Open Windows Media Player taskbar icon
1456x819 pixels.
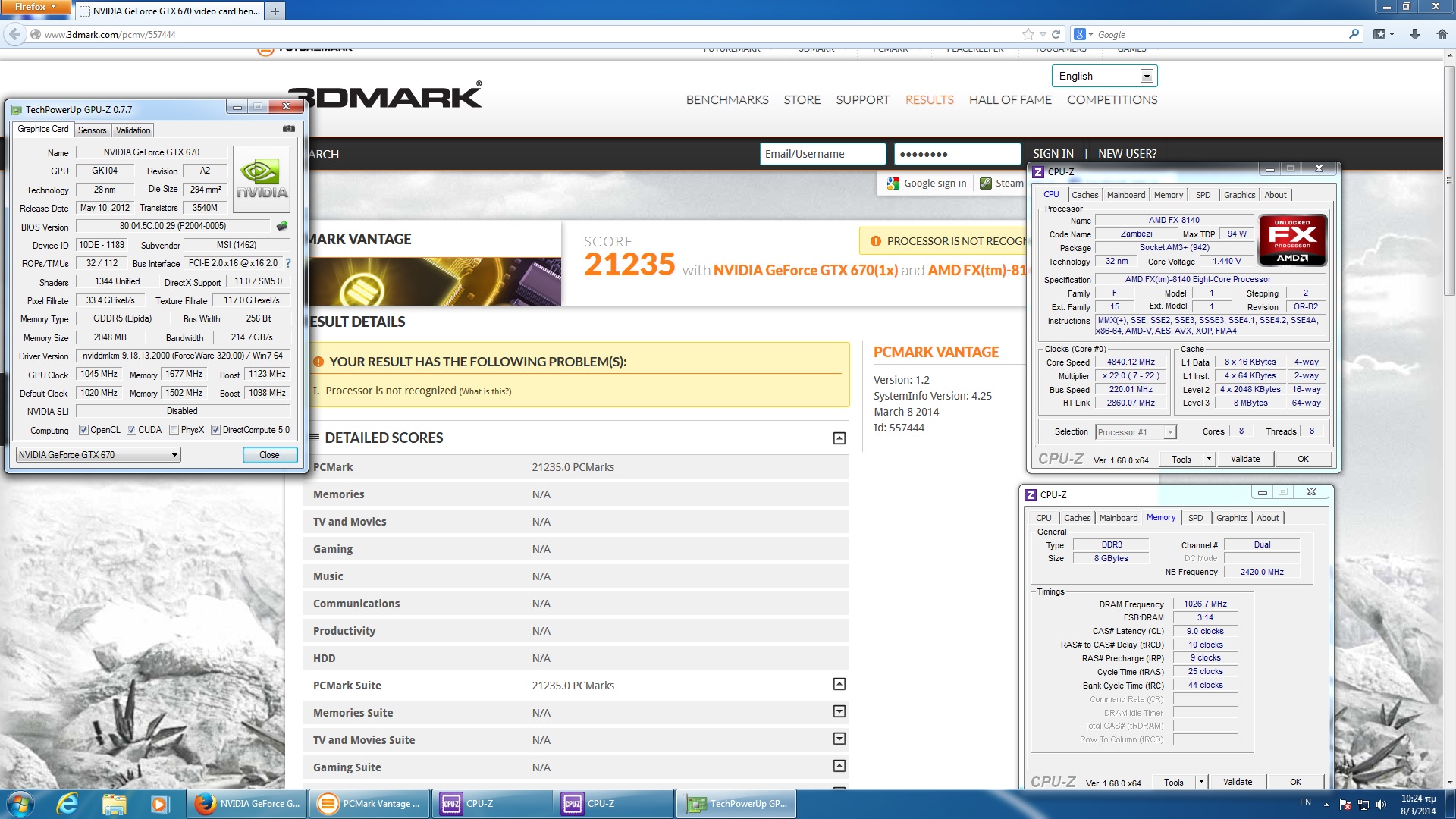click(159, 804)
